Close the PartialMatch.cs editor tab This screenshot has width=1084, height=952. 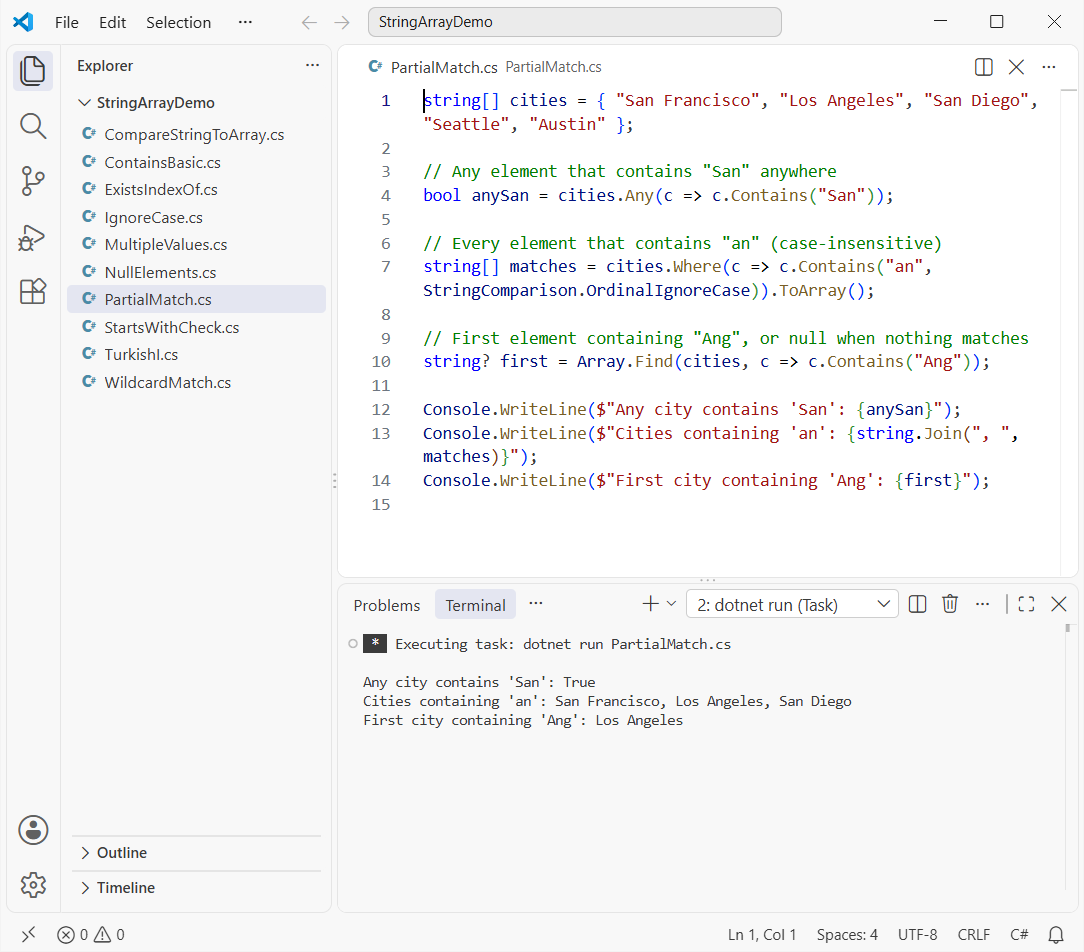(x=1016, y=67)
